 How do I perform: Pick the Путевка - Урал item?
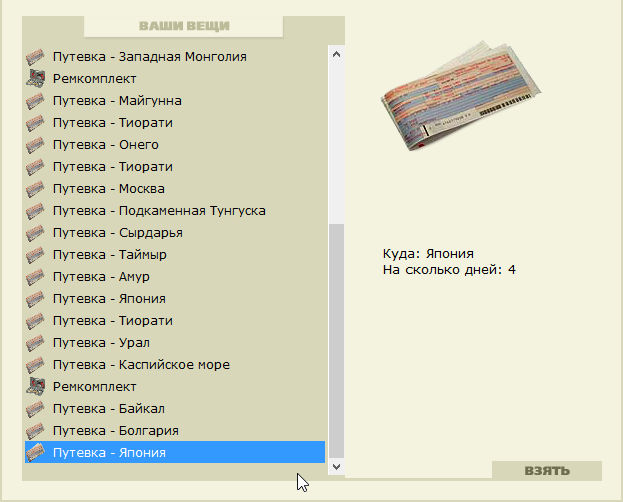click(175, 343)
